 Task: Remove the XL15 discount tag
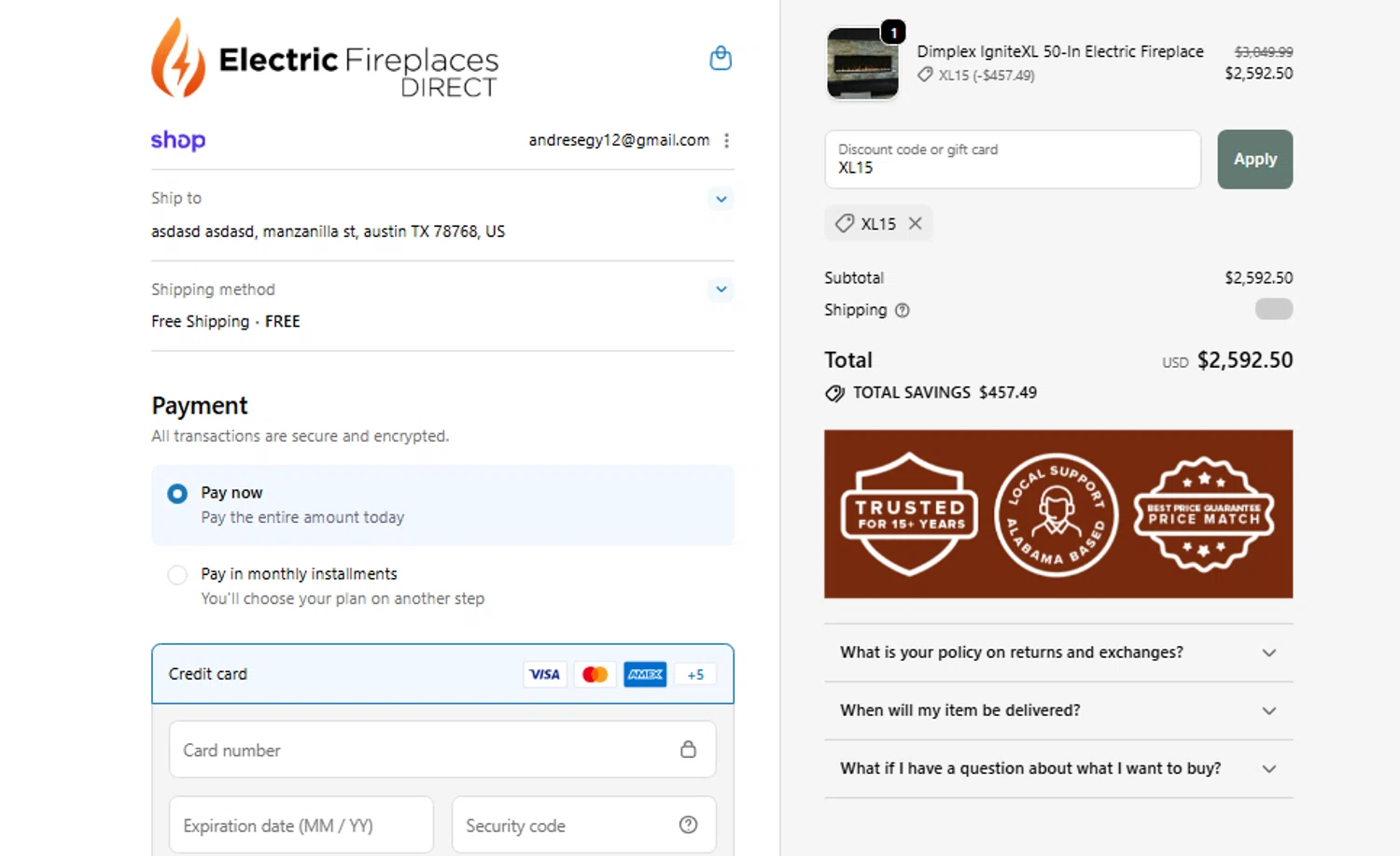click(916, 223)
